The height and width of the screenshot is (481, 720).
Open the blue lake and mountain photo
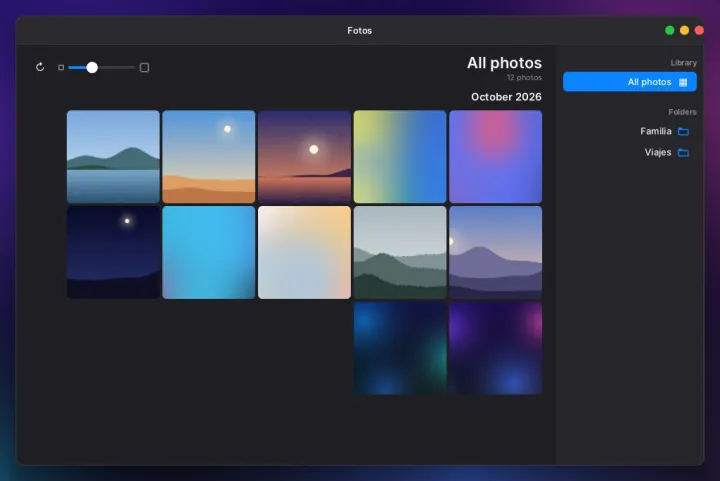coord(113,157)
